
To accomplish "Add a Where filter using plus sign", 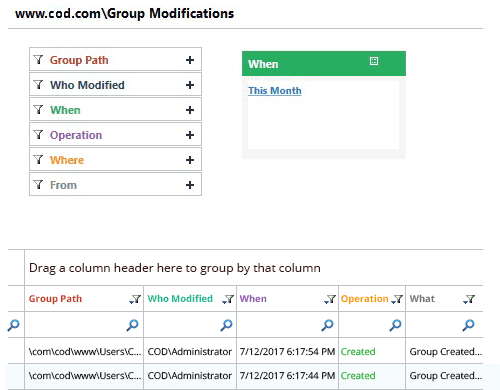I will [x=190, y=160].
